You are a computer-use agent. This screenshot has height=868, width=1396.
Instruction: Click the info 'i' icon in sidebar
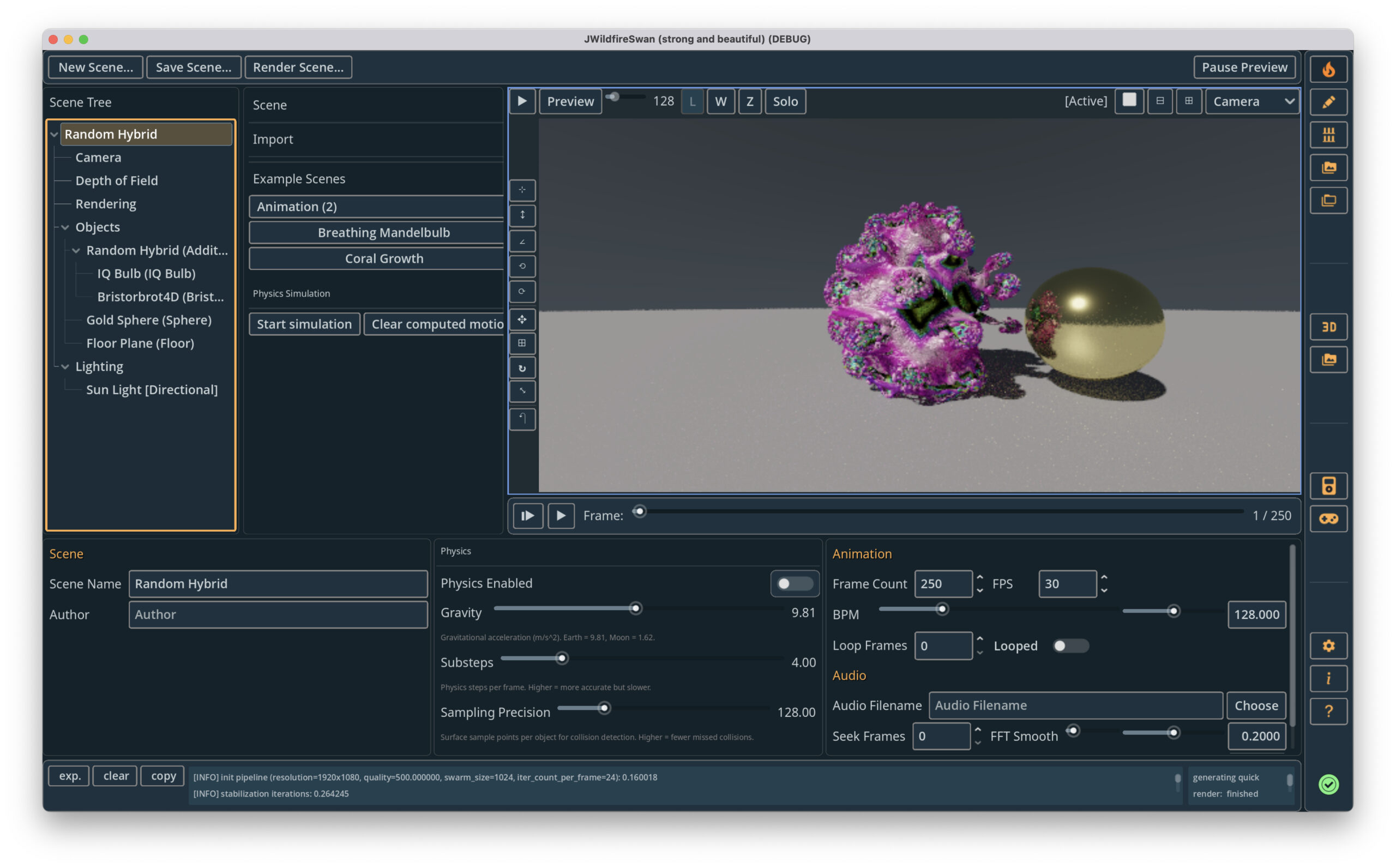tap(1328, 678)
